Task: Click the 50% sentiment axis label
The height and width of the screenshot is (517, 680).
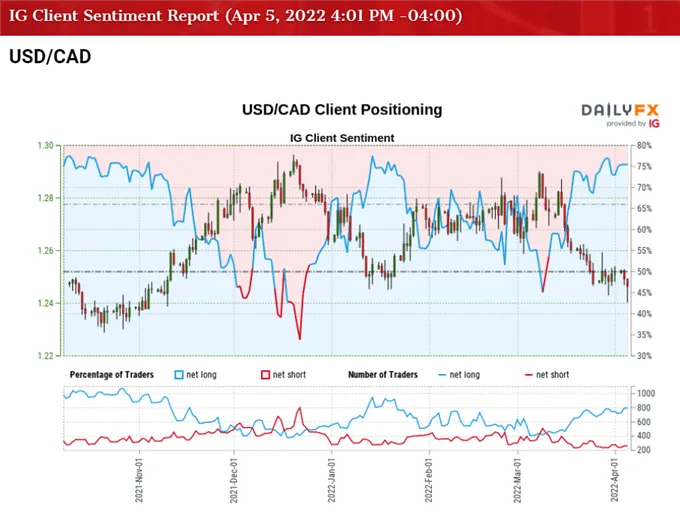Action: 644,272
